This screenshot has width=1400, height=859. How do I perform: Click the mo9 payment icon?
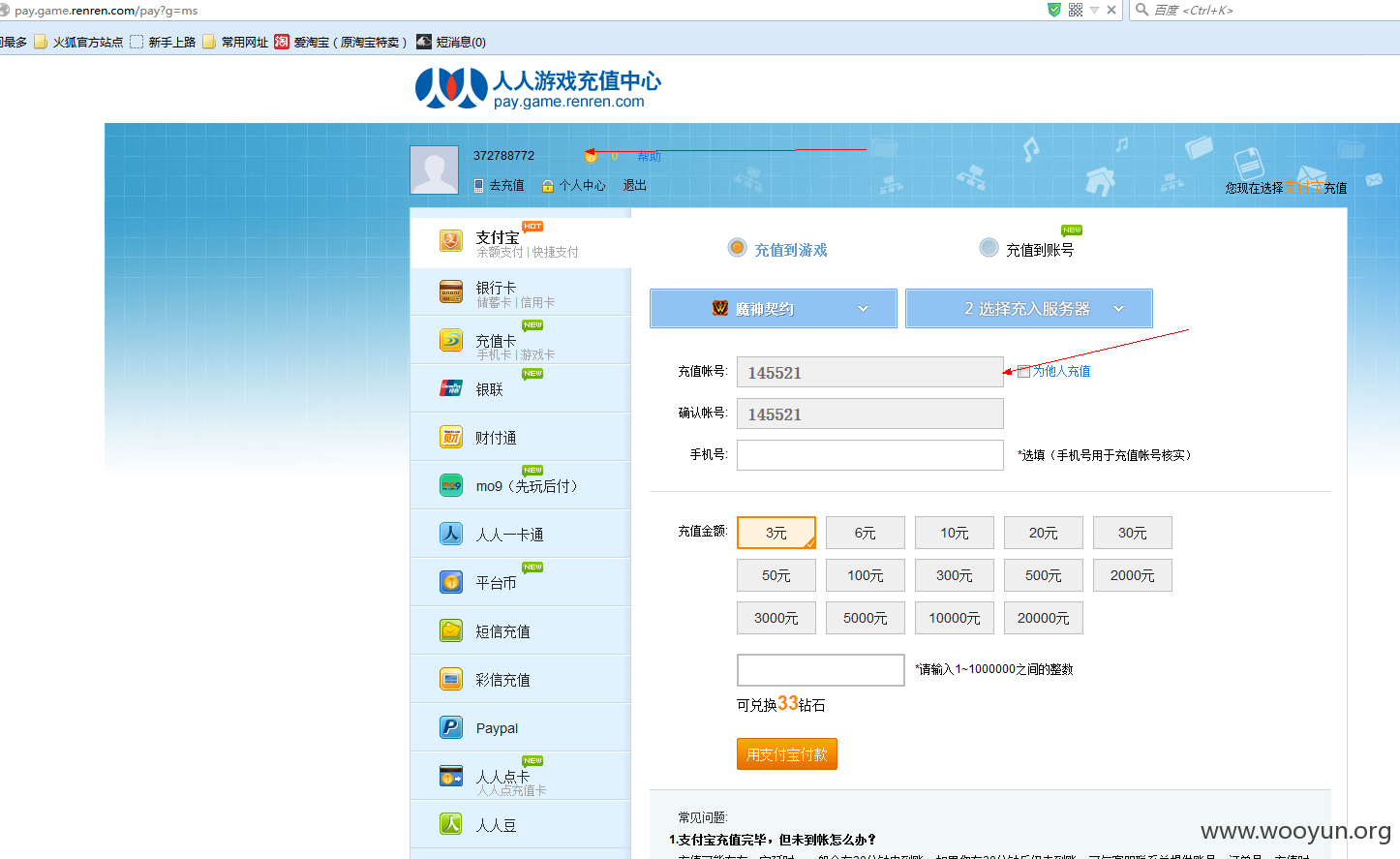click(451, 485)
